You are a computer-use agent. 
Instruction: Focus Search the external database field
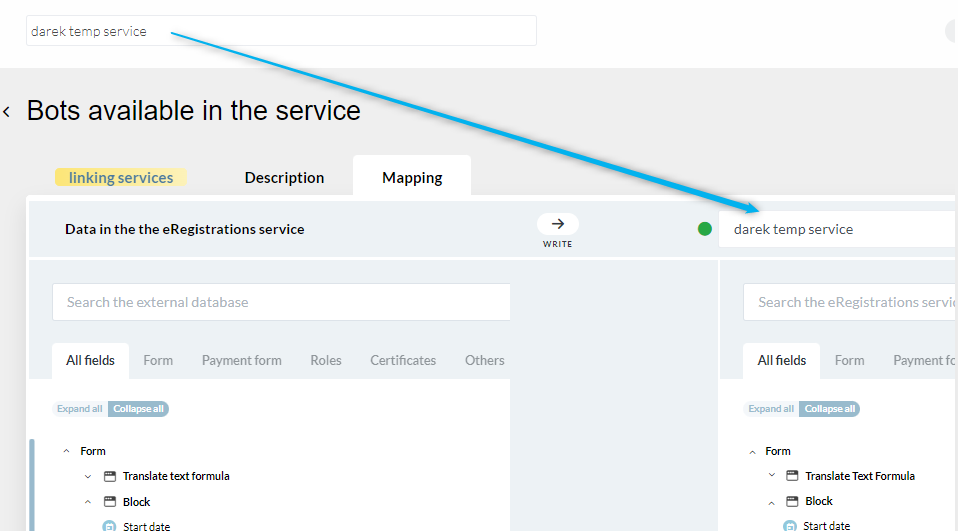281,302
